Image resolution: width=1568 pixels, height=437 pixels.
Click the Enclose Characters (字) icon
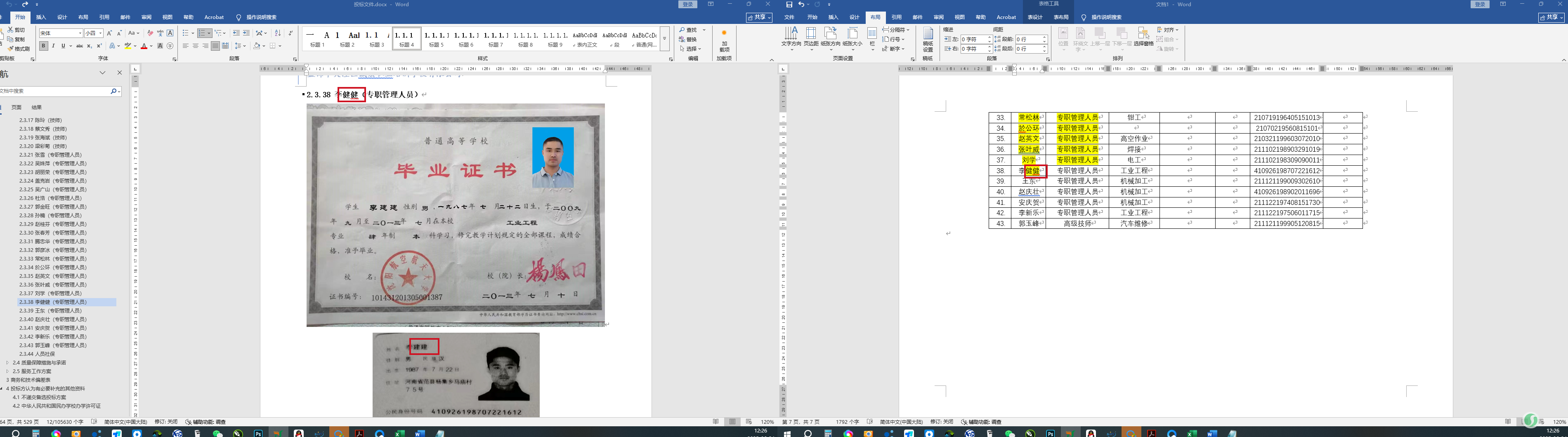(170, 46)
